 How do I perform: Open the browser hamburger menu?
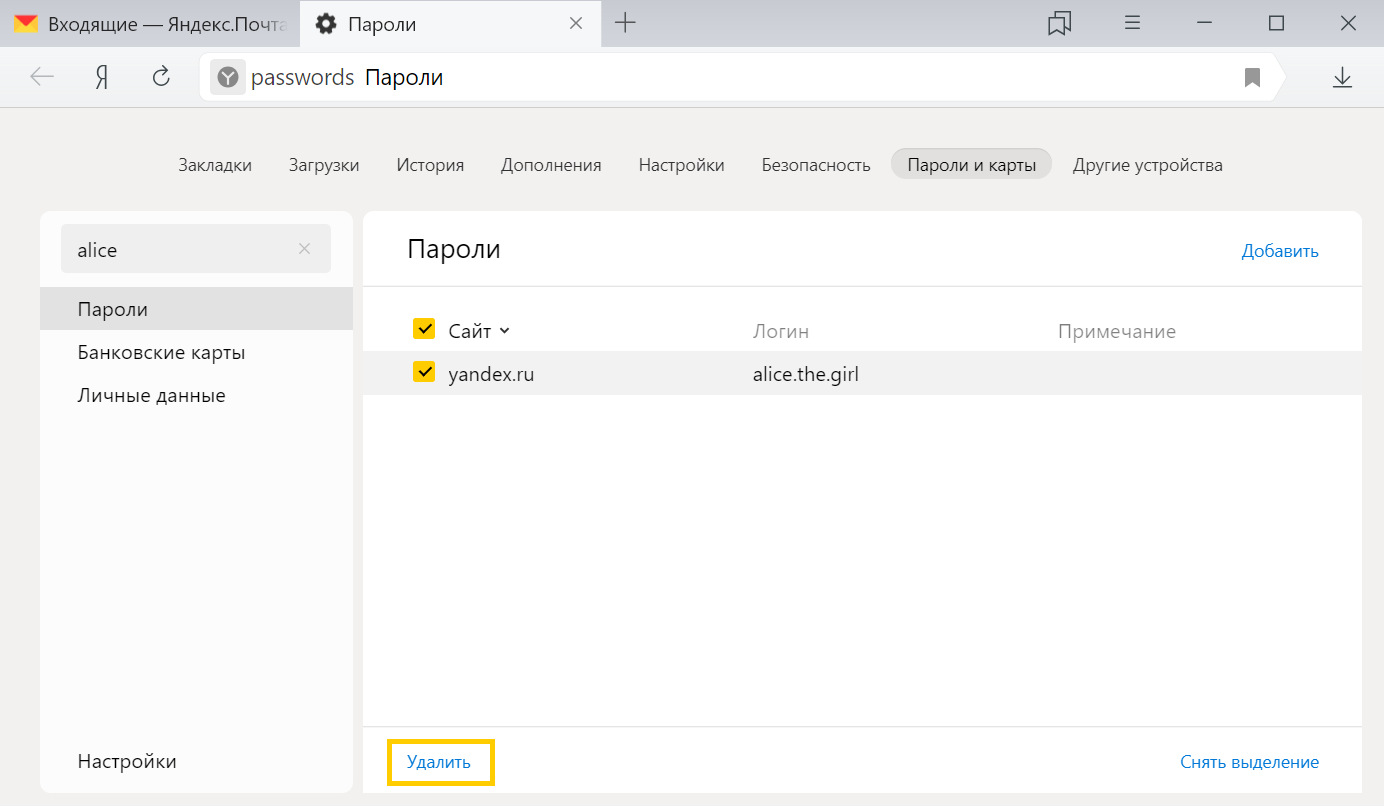[x=1133, y=23]
